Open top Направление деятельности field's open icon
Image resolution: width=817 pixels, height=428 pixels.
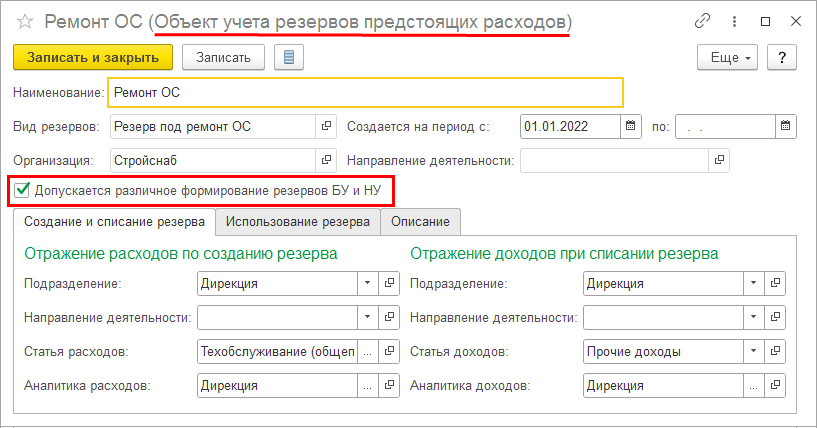(718, 159)
